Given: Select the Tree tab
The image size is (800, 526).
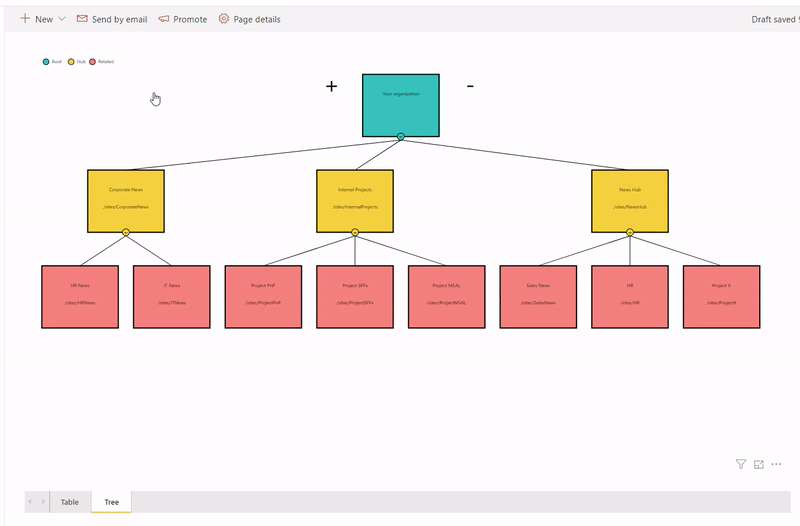Looking at the screenshot, I should click(111, 502).
